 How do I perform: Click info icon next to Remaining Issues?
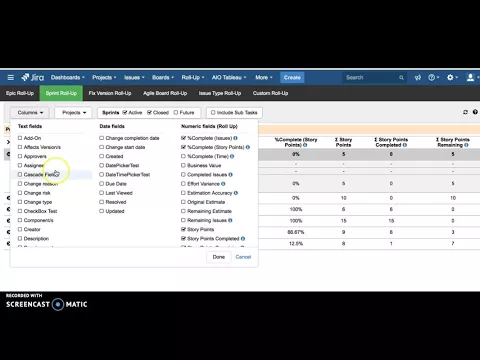pos(230,220)
